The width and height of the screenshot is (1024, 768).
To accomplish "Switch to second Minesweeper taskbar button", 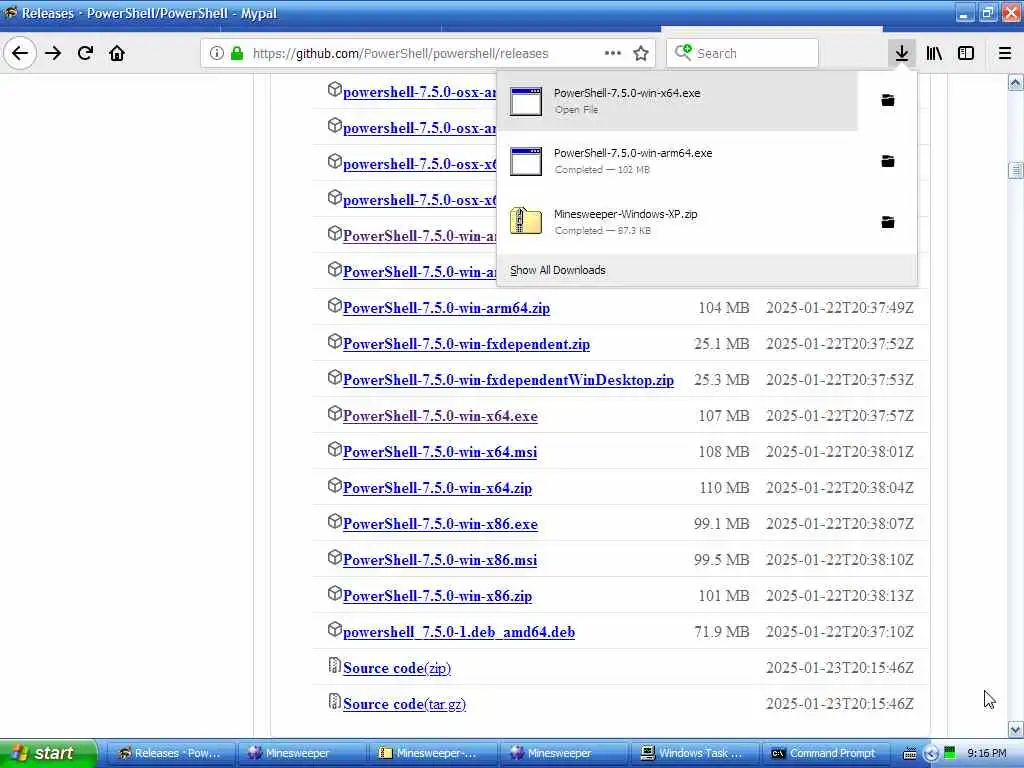I will pyautogui.click(x=562, y=753).
